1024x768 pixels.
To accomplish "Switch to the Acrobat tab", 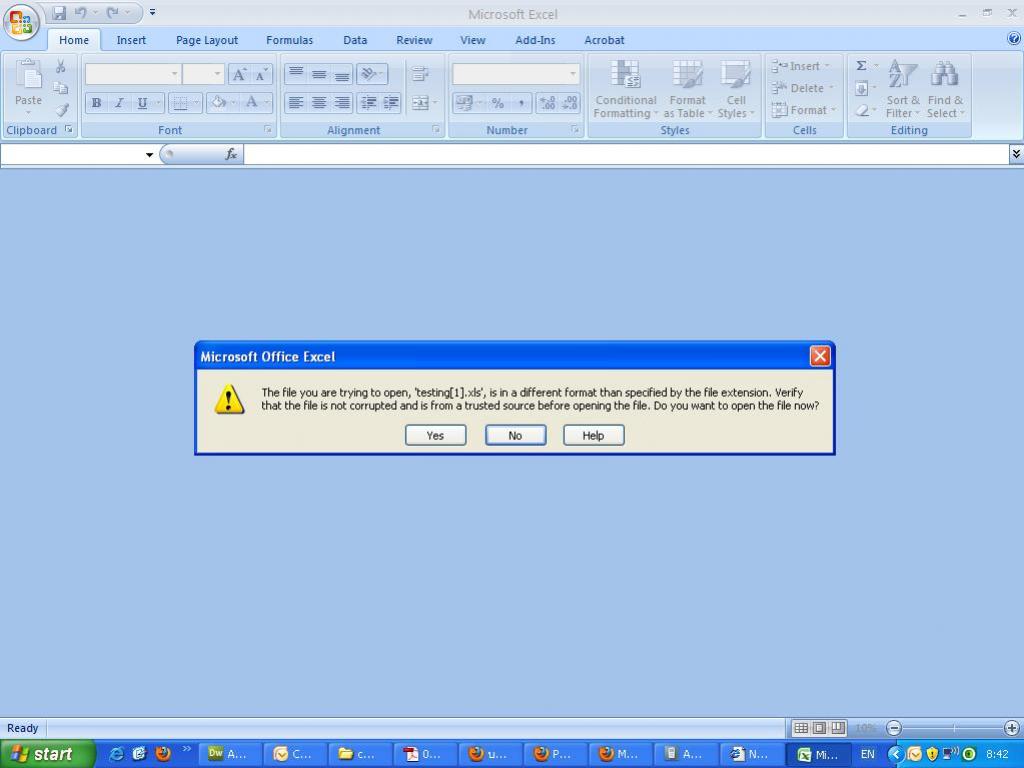I will click(x=604, y=40).
